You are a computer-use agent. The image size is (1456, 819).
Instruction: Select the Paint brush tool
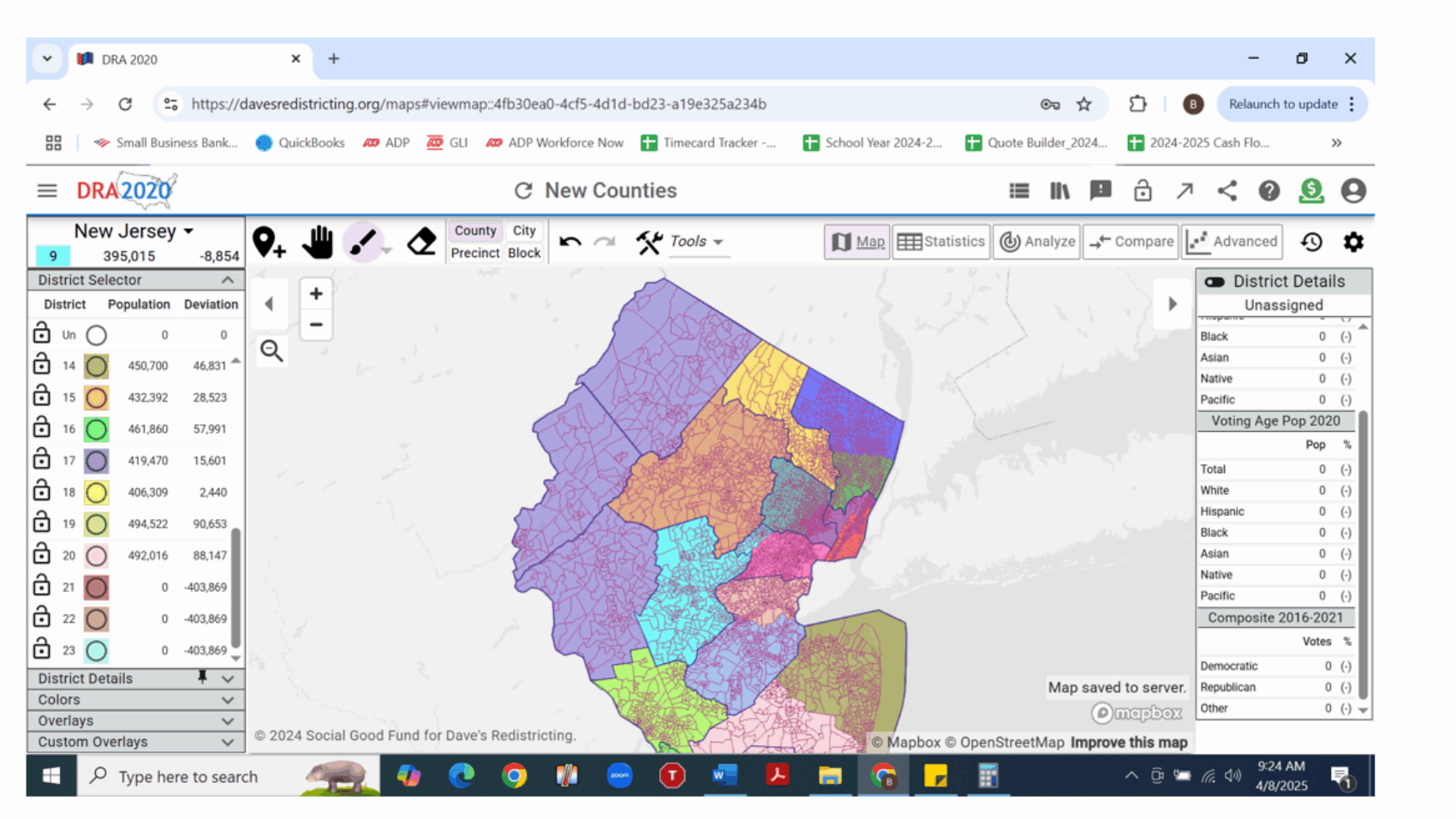pos(363,242)
